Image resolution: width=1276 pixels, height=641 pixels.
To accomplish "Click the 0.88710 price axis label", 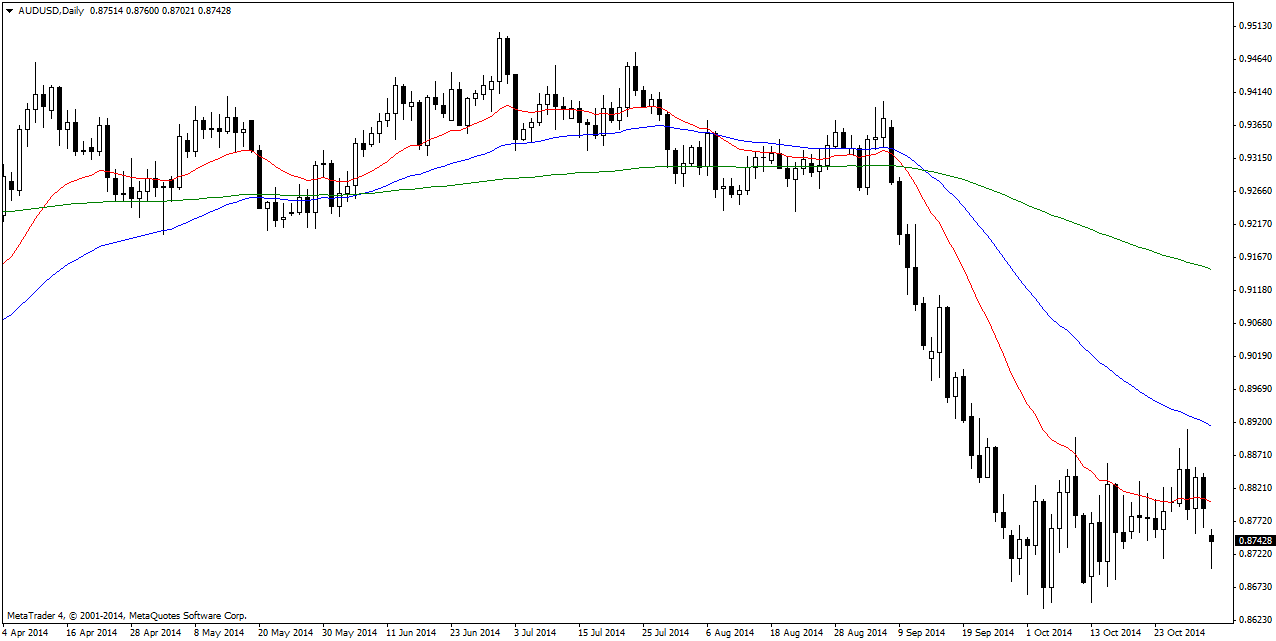I will click(1254, 455).
